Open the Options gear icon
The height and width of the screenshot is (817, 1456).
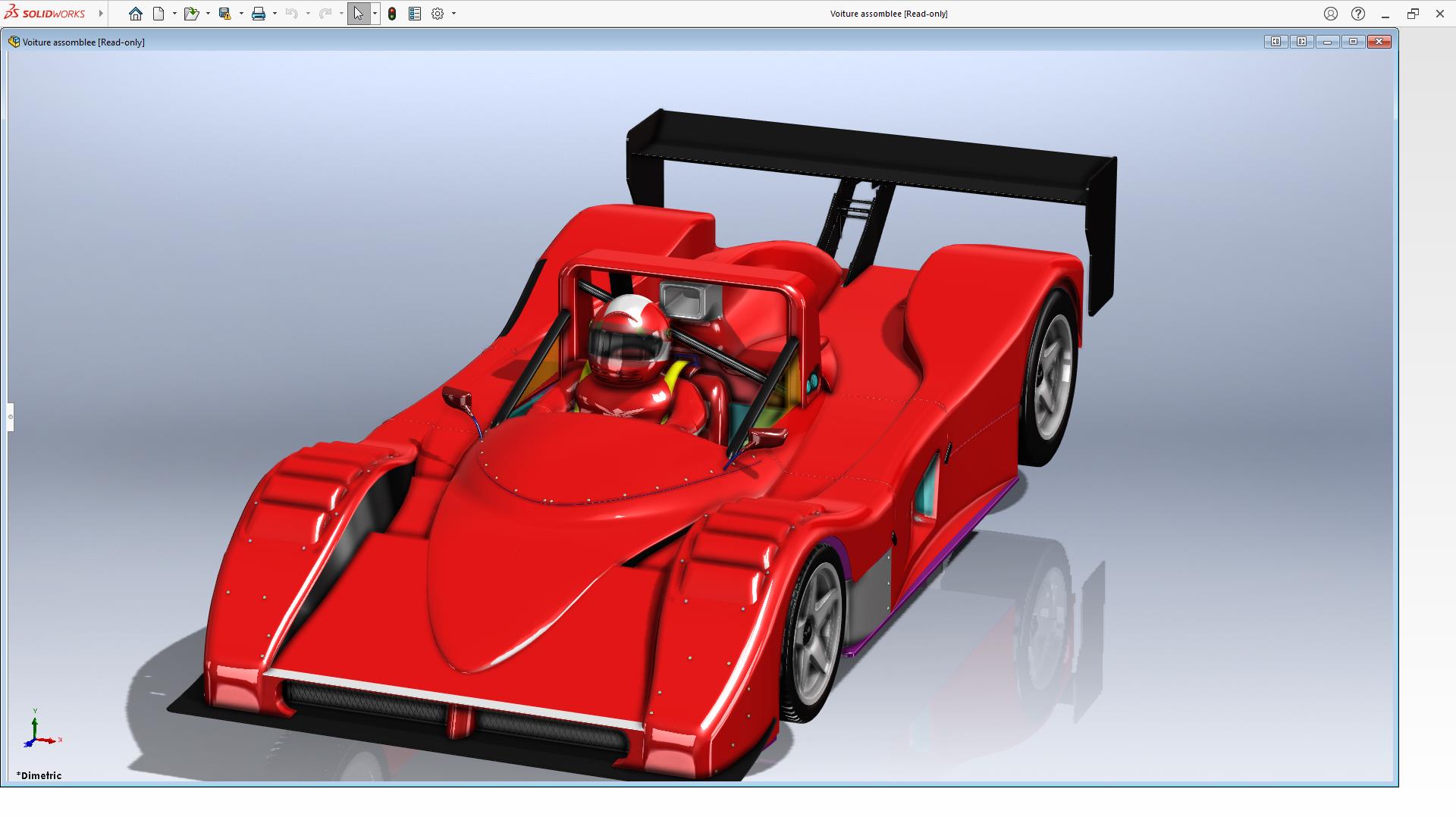438,14
